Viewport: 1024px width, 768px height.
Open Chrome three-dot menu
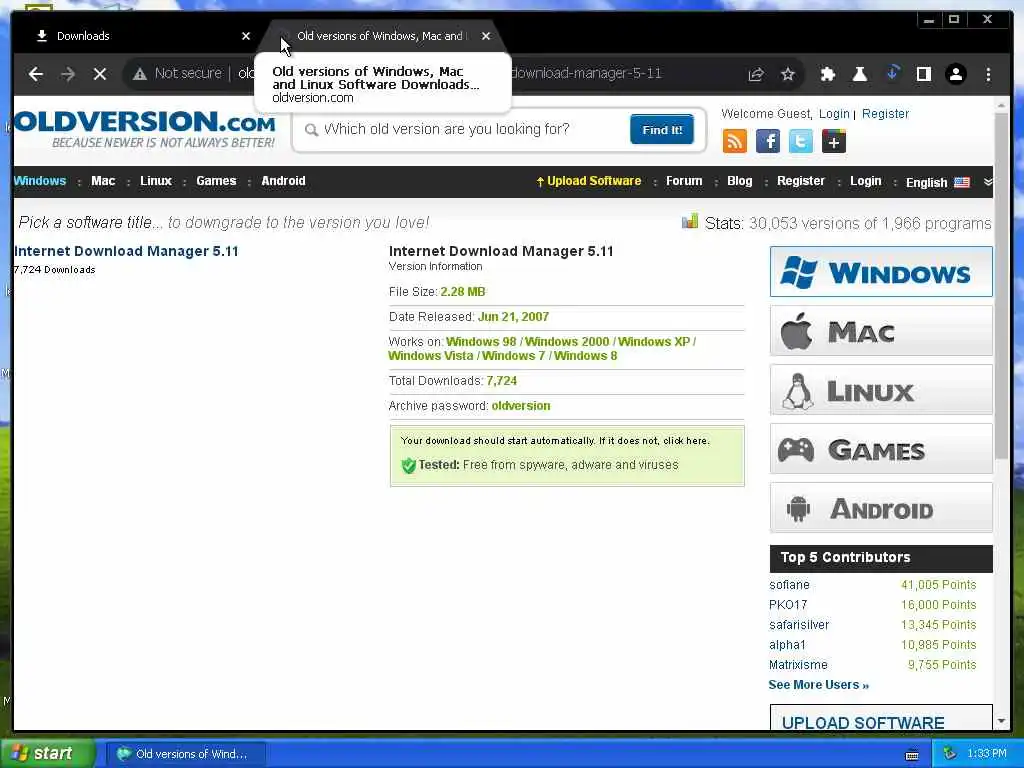pos(988,74)
